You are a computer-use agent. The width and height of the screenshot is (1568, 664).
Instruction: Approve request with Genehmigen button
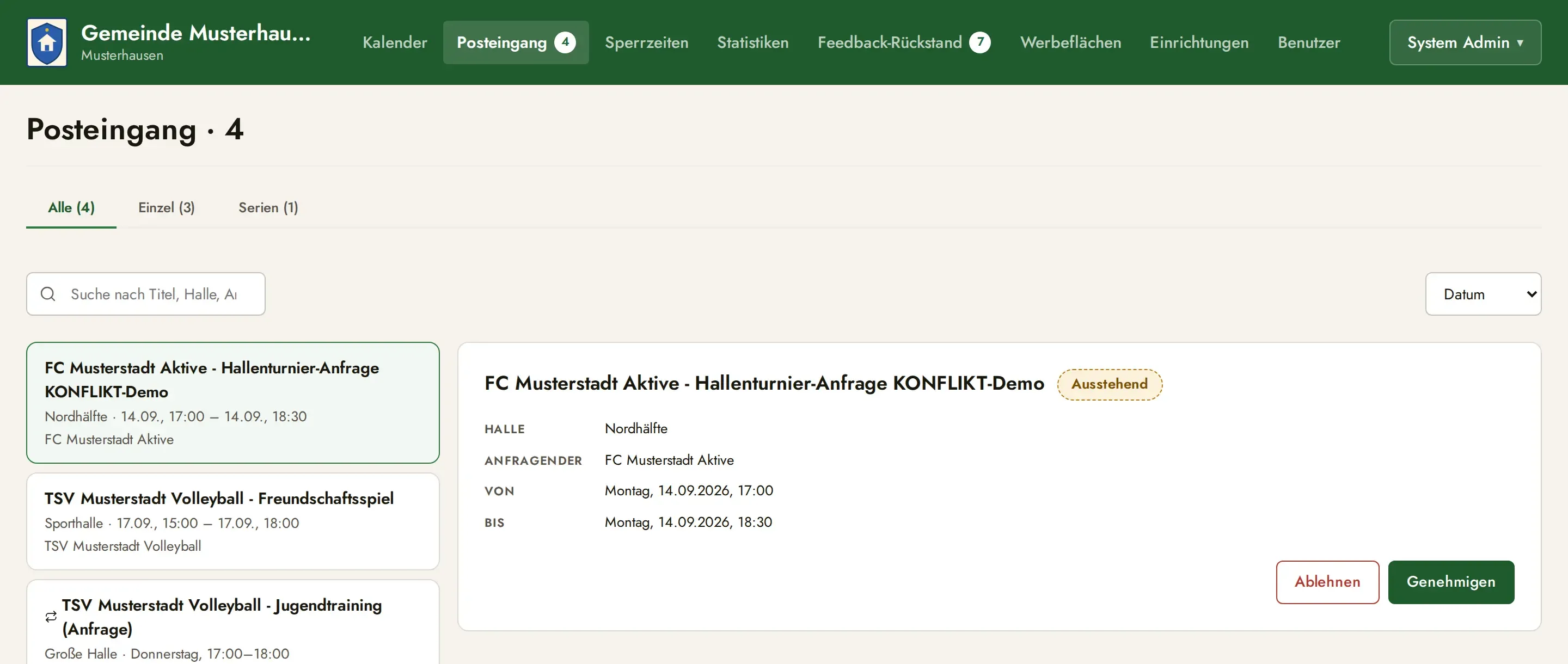(1450, 582)
